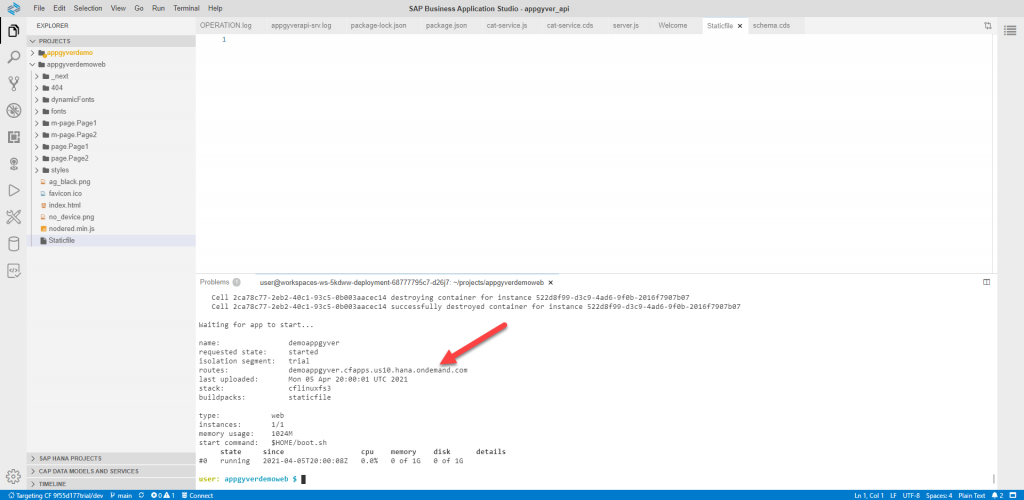Switch to appgyverapi-srv.log tab
1024x500 pixels.
pos(301,25)
